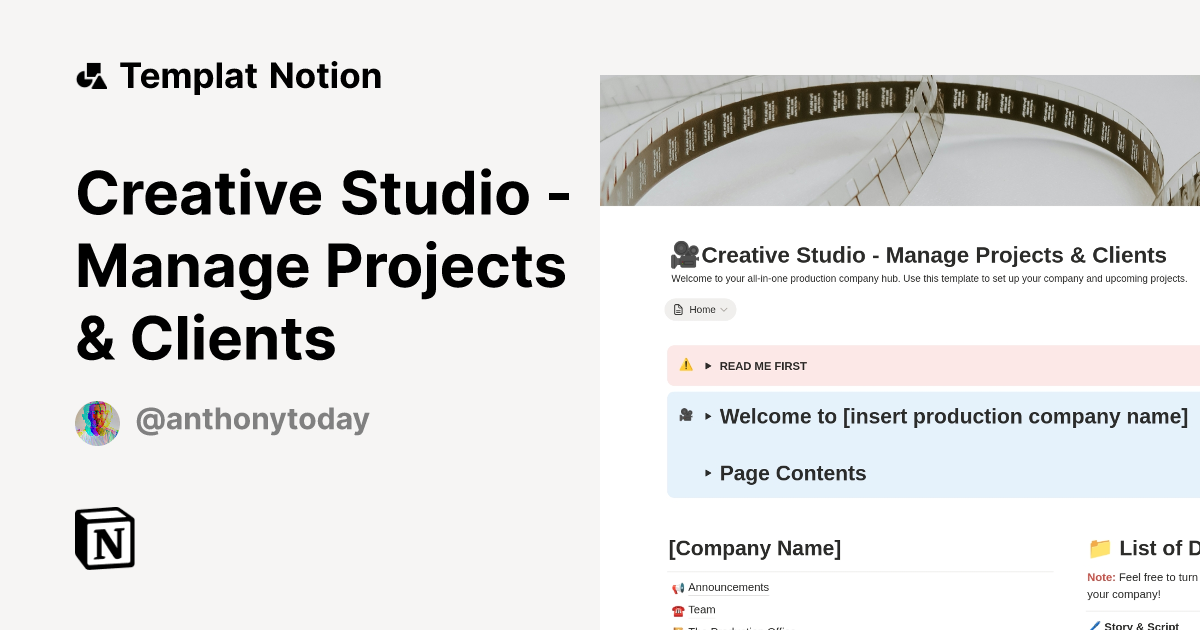This screenshot has height=630, width=1200.
Task: Click the megaphone icon beside Announcements
Action: 678,588
